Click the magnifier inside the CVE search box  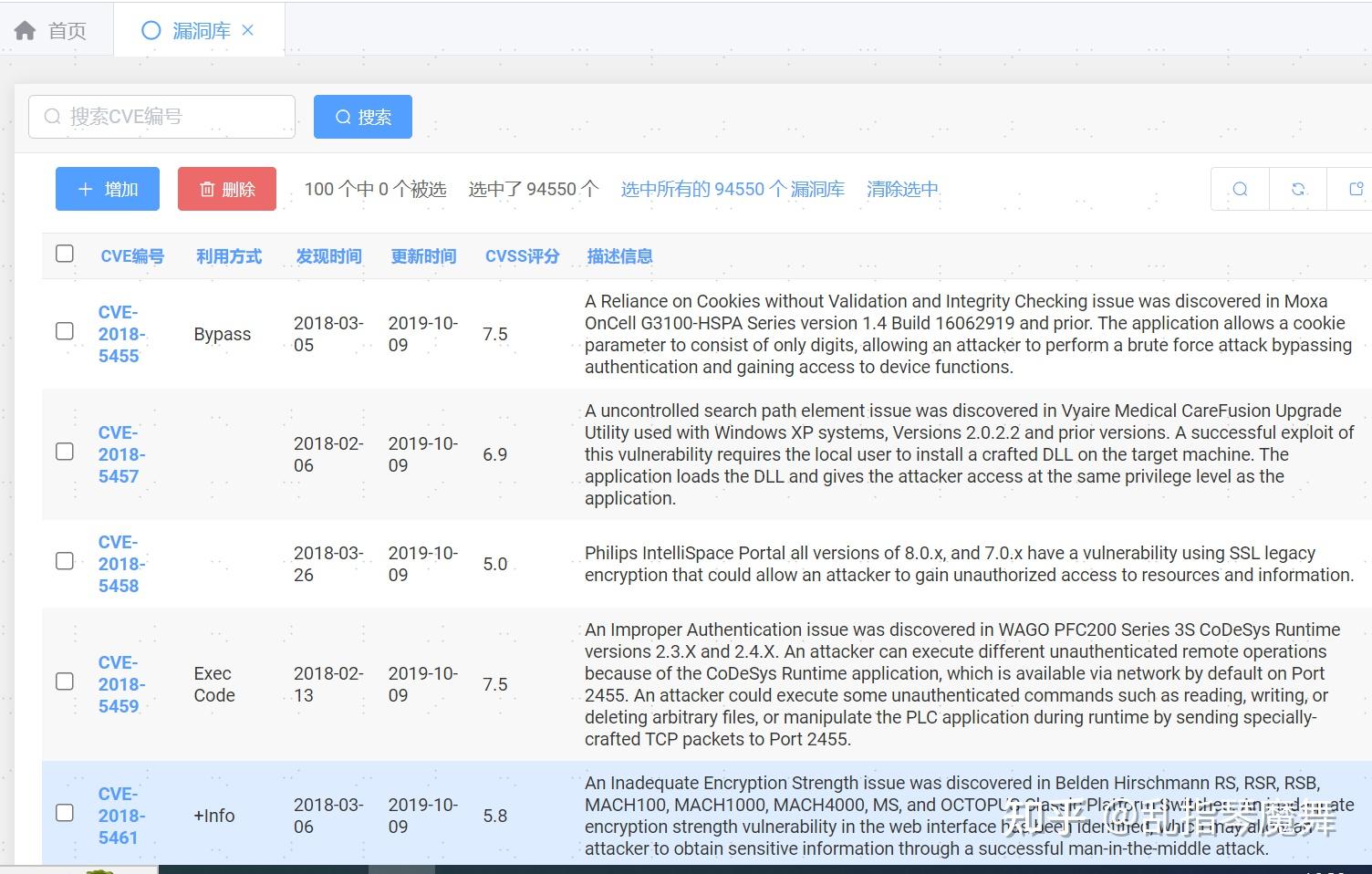pyautogui.click(x=52, y=117)
